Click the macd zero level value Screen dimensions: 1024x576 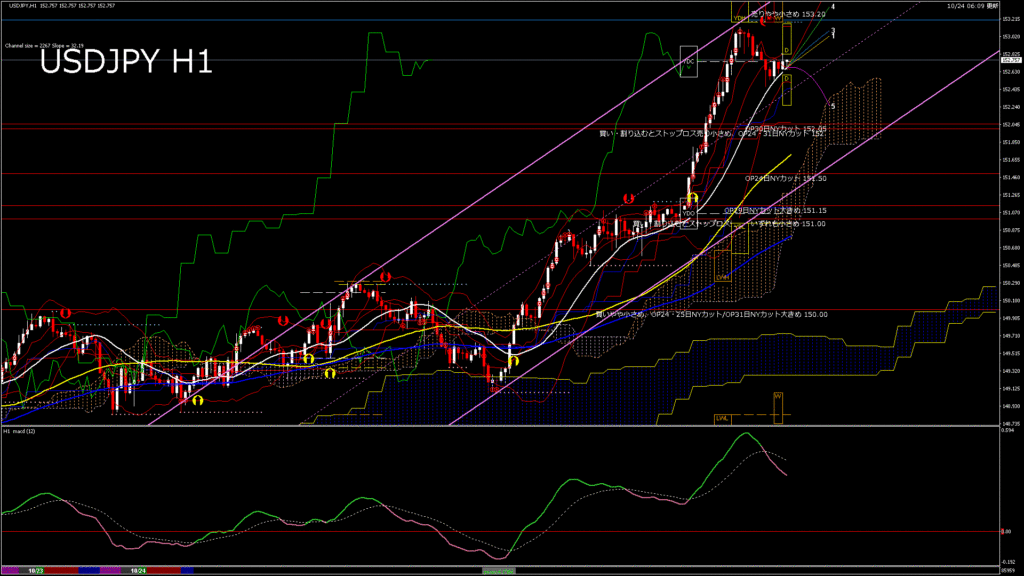[1006, 532]
